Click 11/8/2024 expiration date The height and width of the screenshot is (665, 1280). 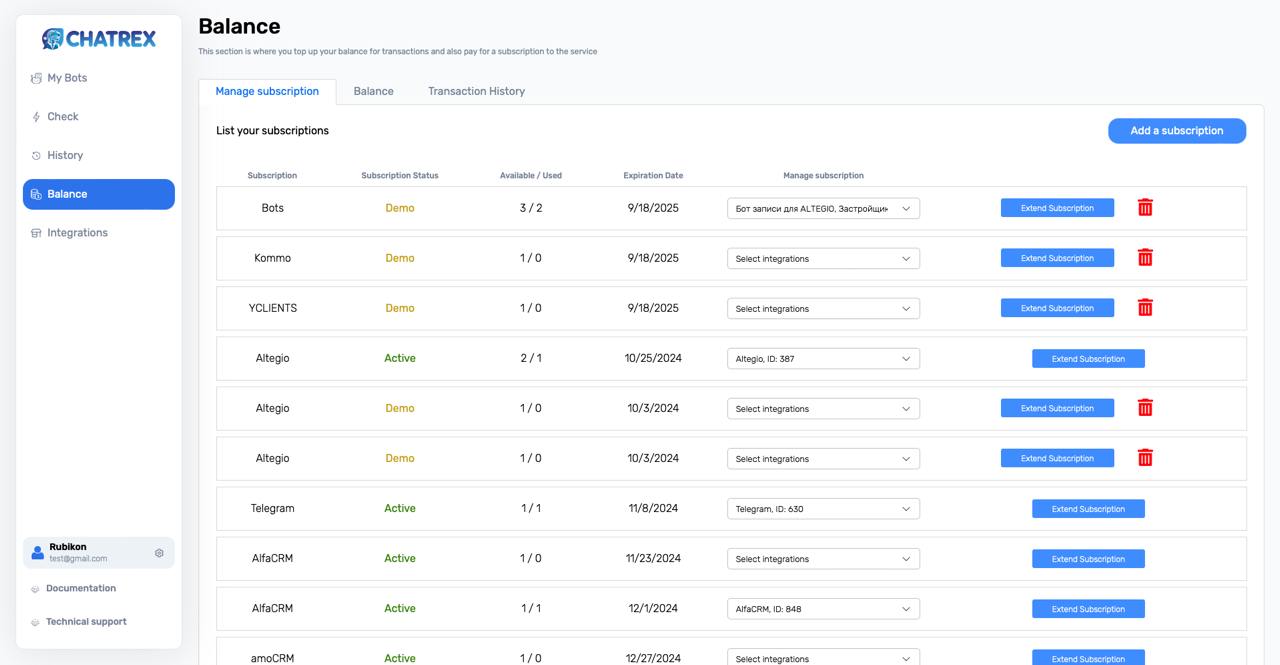click(x=653, y=508)
